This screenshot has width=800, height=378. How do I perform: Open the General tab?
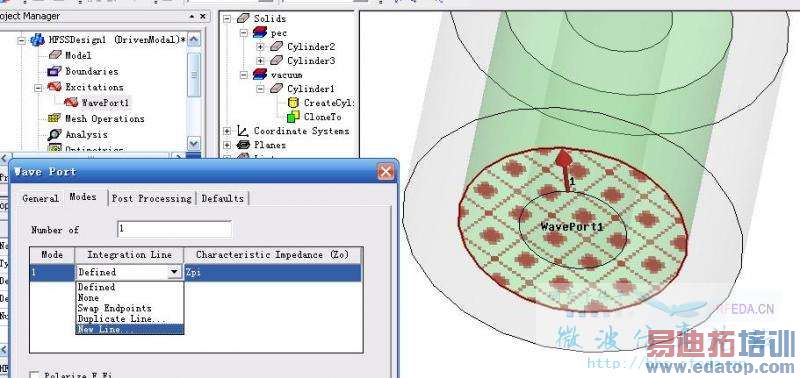[x=40, y=198]
